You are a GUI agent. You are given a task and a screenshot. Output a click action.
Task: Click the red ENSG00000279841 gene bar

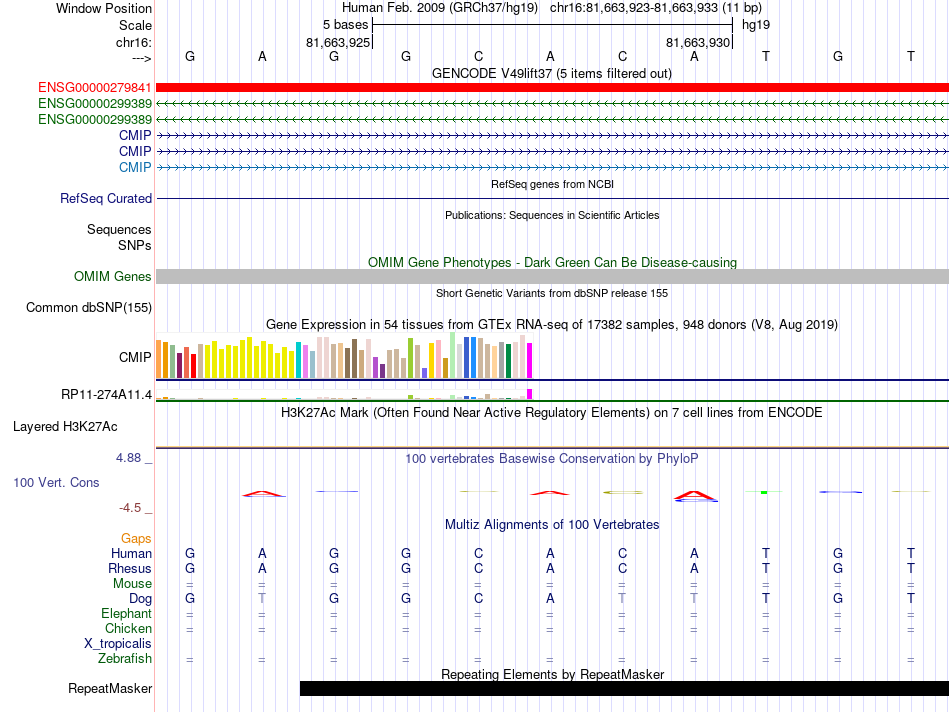552,88
